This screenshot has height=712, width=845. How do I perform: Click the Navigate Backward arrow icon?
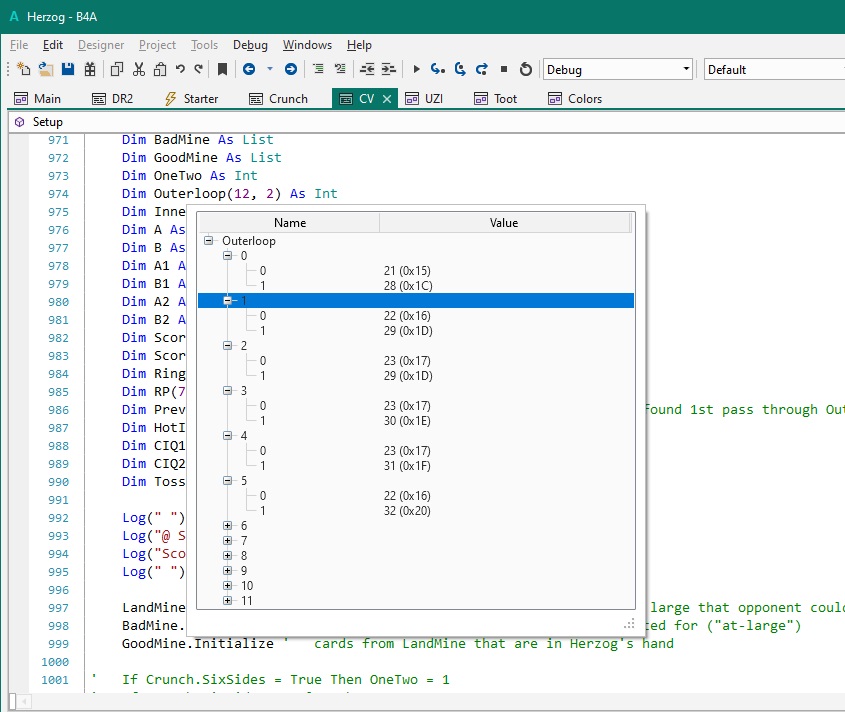click(248, 69)
